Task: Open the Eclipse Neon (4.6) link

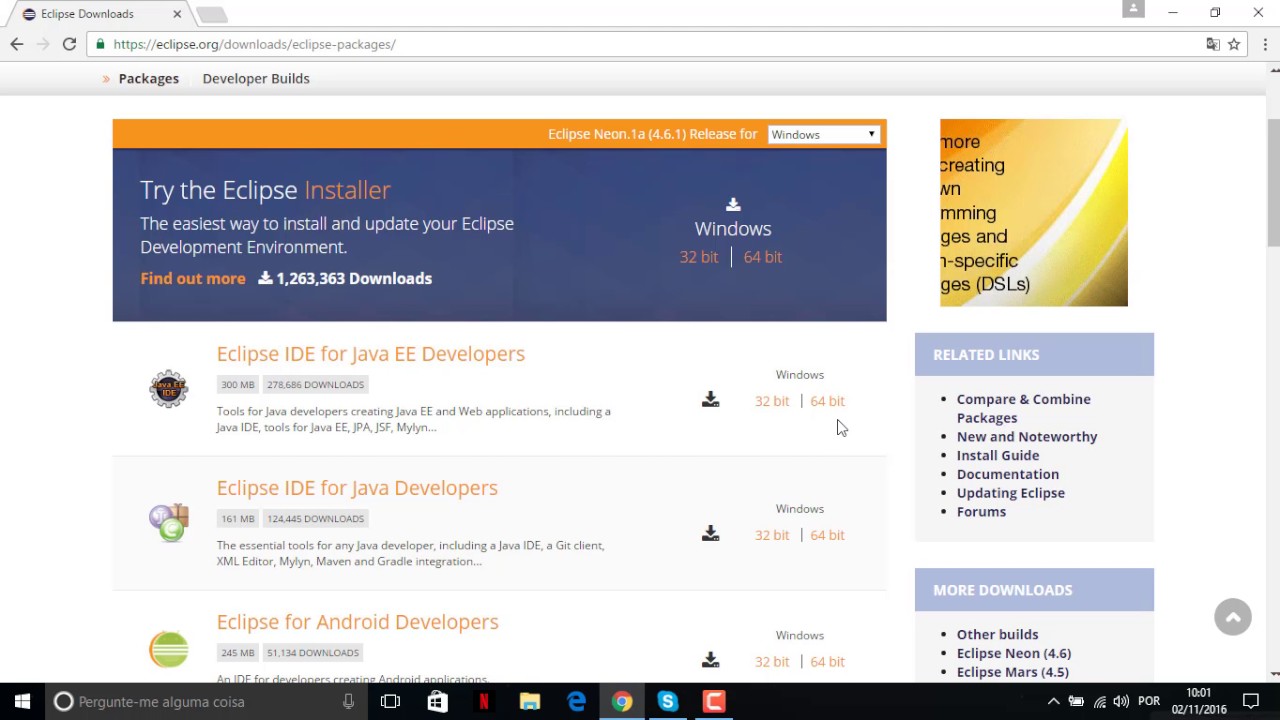Action: (1014, 653)
